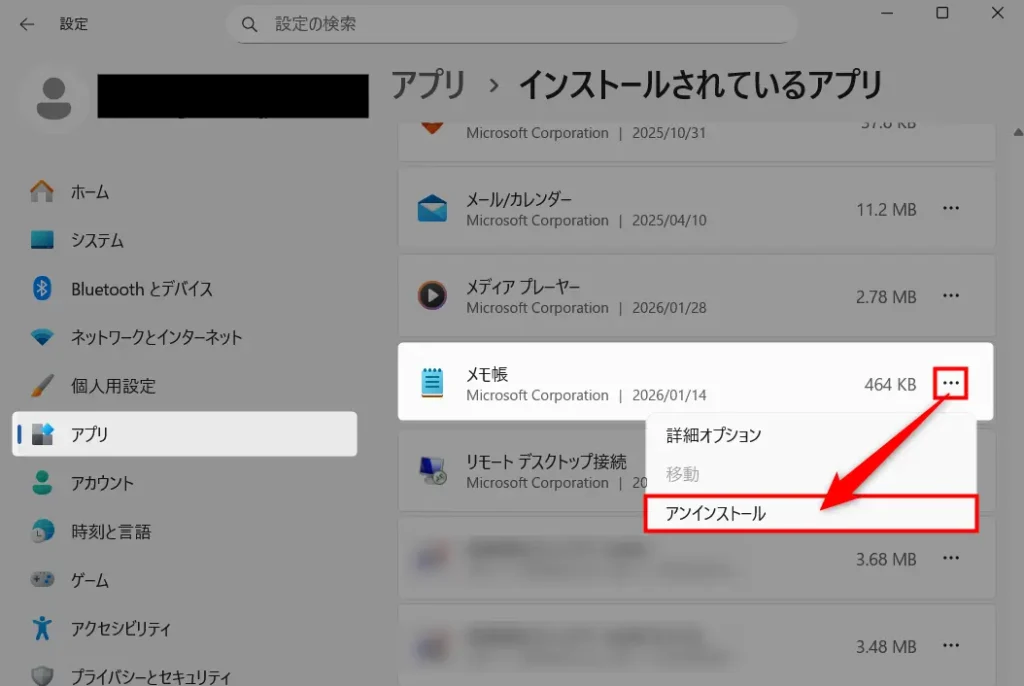Open ネットワークとインターネット settings

pyautogui.click(x=156, y=337)
